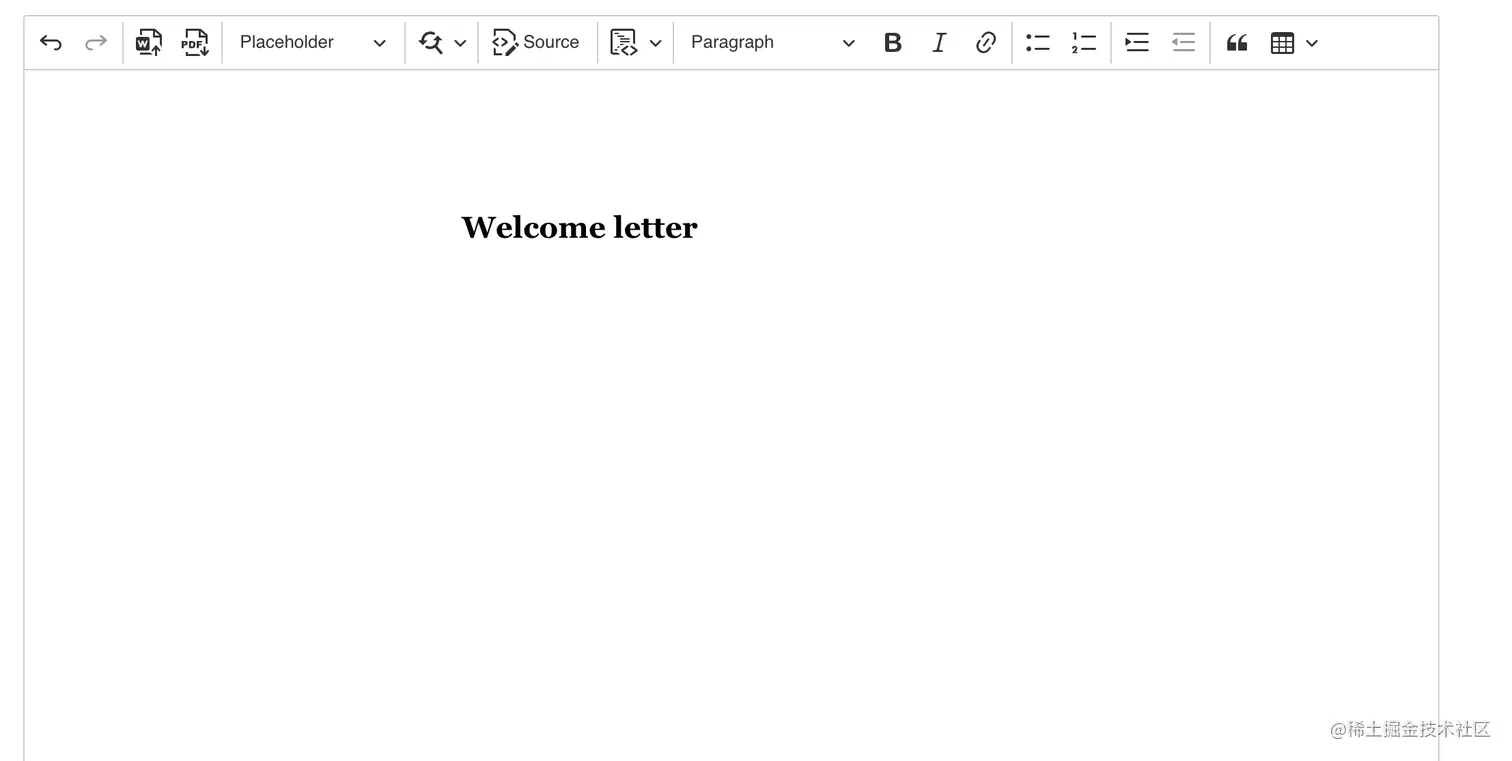Select the Welcome letter heading

click(579, 227)
